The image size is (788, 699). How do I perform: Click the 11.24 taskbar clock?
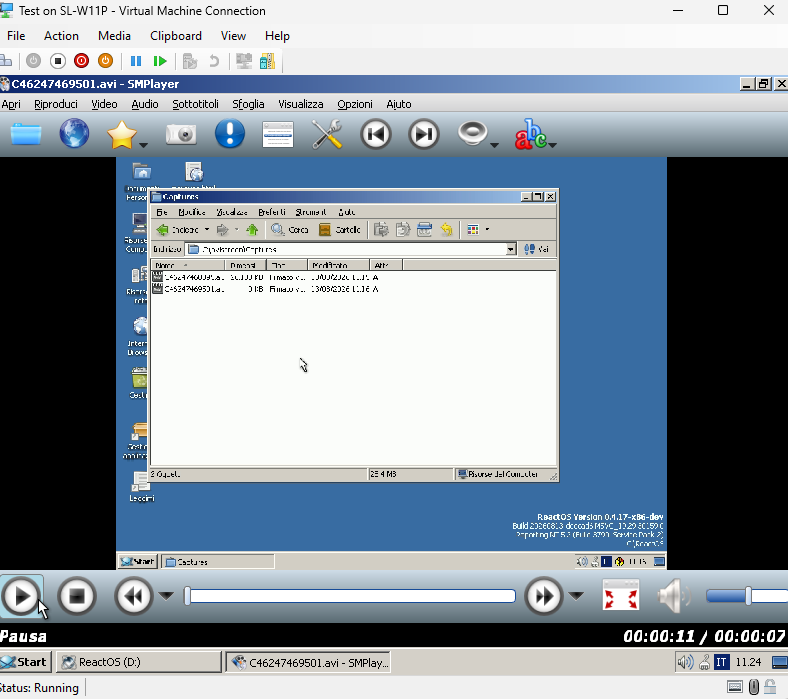(x=748, y=662)
